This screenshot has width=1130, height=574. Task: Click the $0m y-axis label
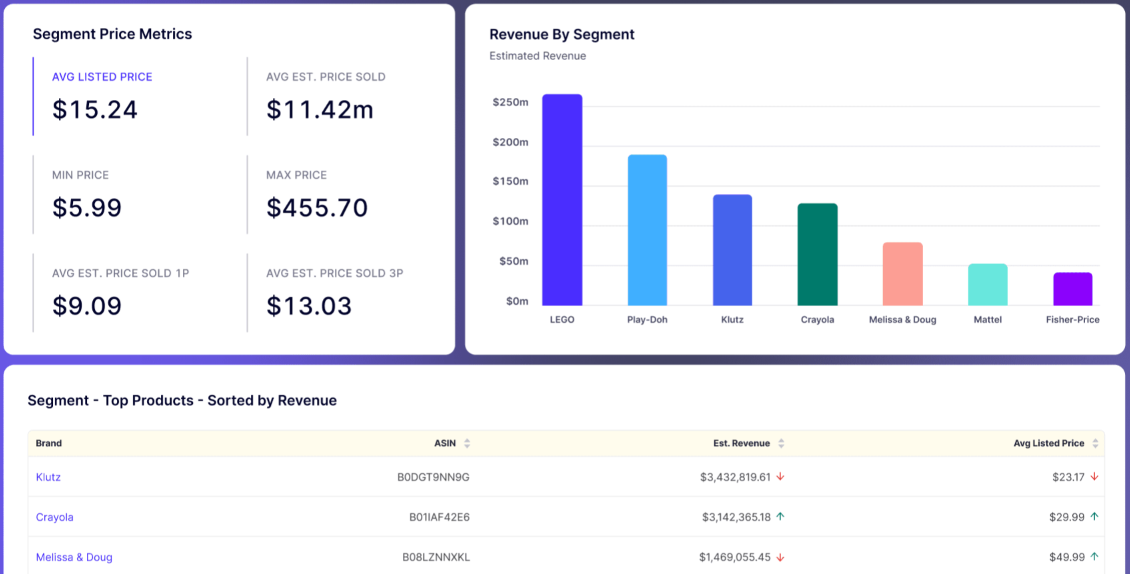[517, 301]
